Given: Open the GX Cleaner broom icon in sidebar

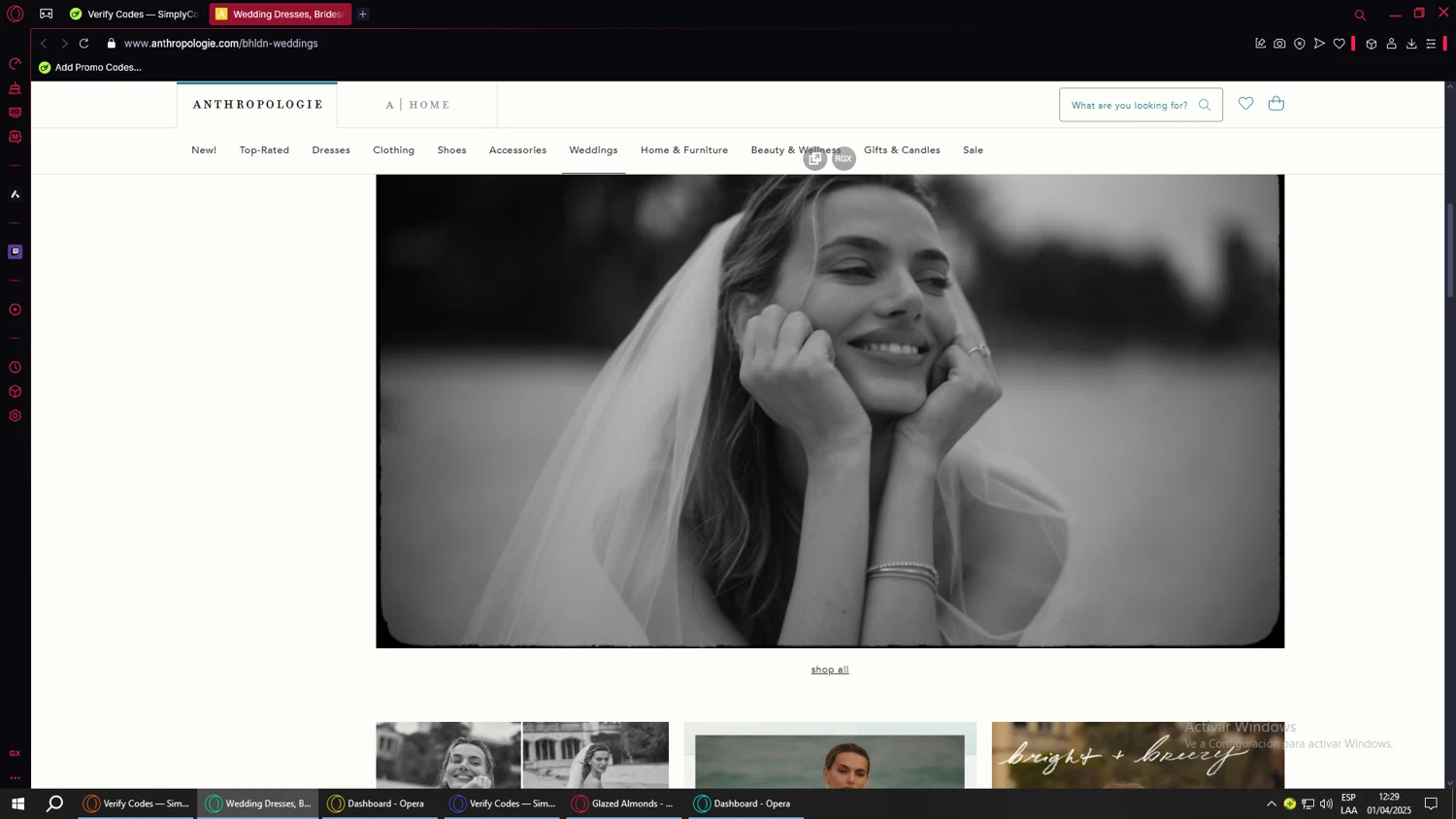Looking at the screenshot, I should [x=15, y=88].
